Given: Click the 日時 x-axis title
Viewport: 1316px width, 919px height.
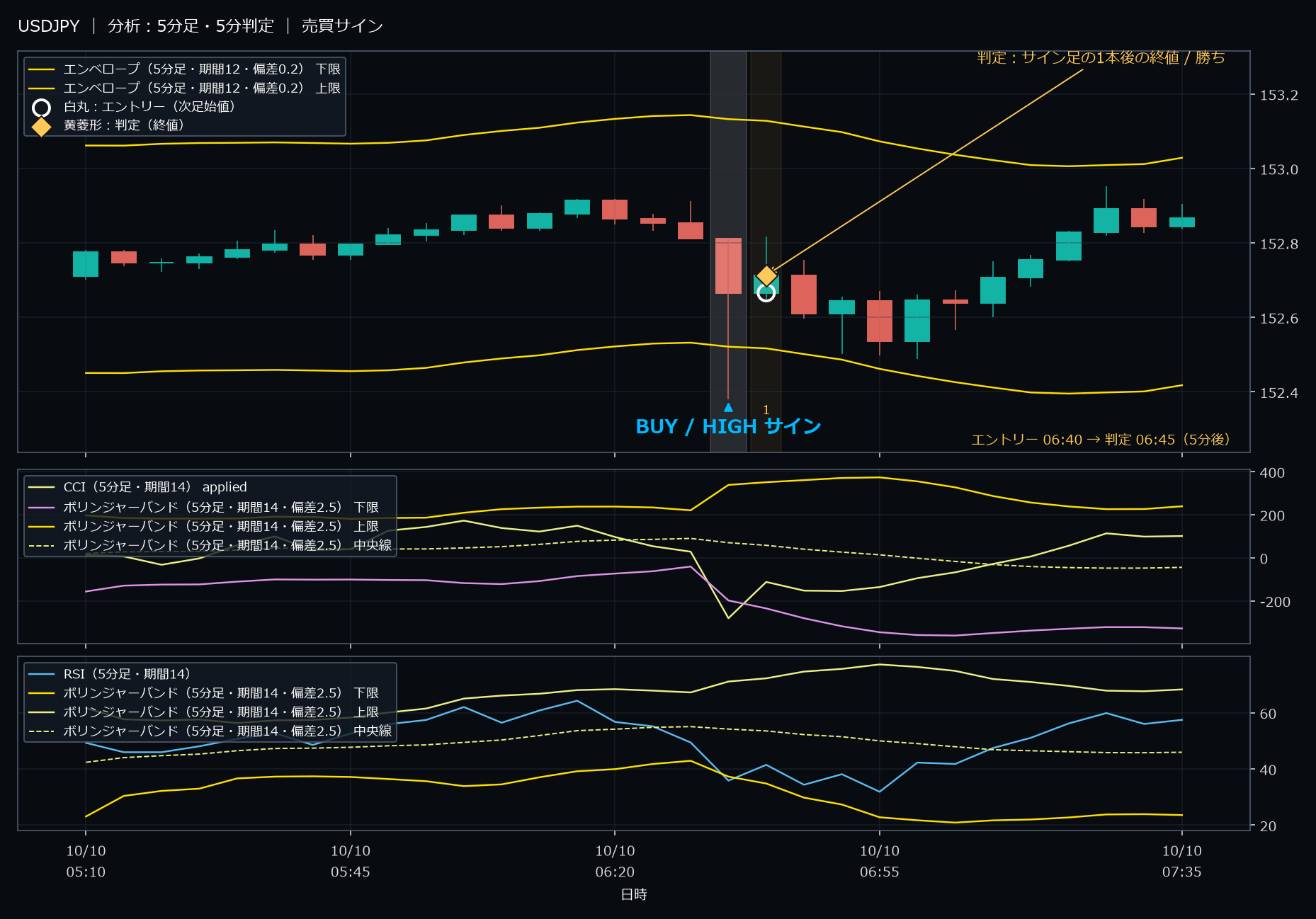Looking at the screenshot, I should click(x=634, y=894).
